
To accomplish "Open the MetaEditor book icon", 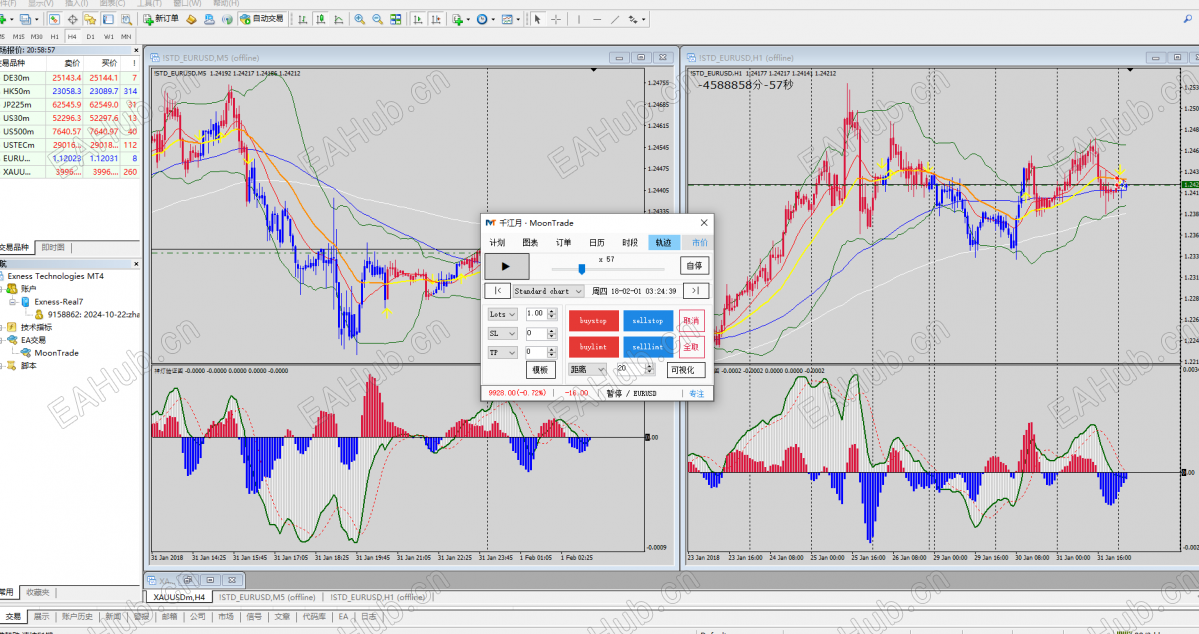I will [x=192, y=19].
